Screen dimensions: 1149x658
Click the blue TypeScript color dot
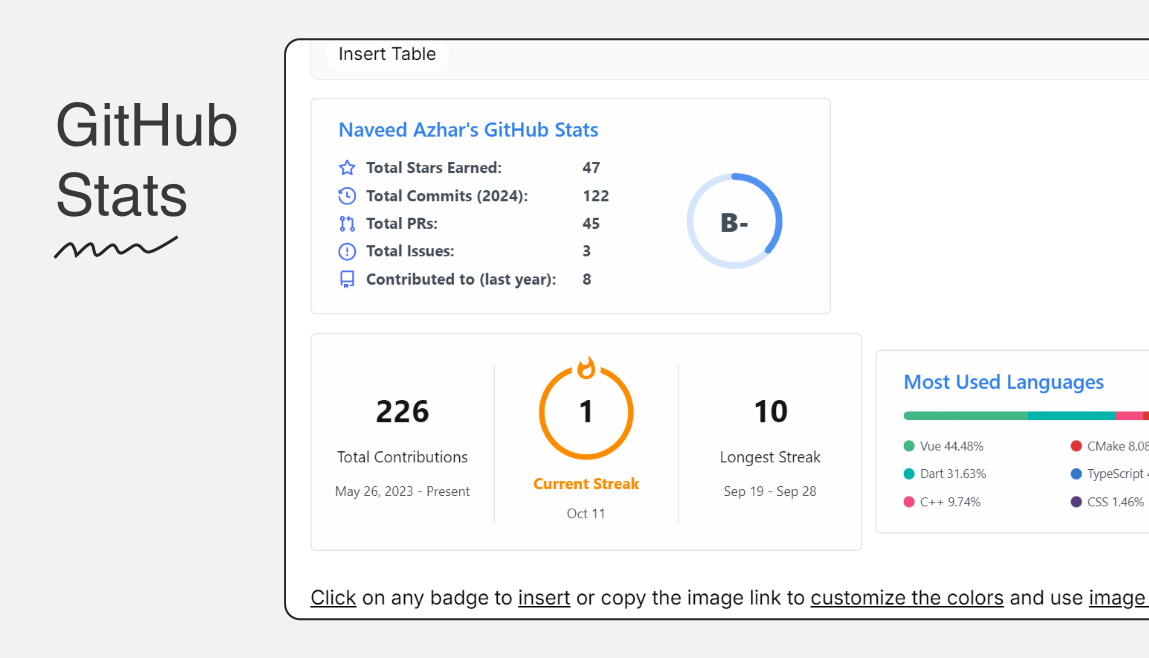pyautogui.click(x=1076, y=474)
